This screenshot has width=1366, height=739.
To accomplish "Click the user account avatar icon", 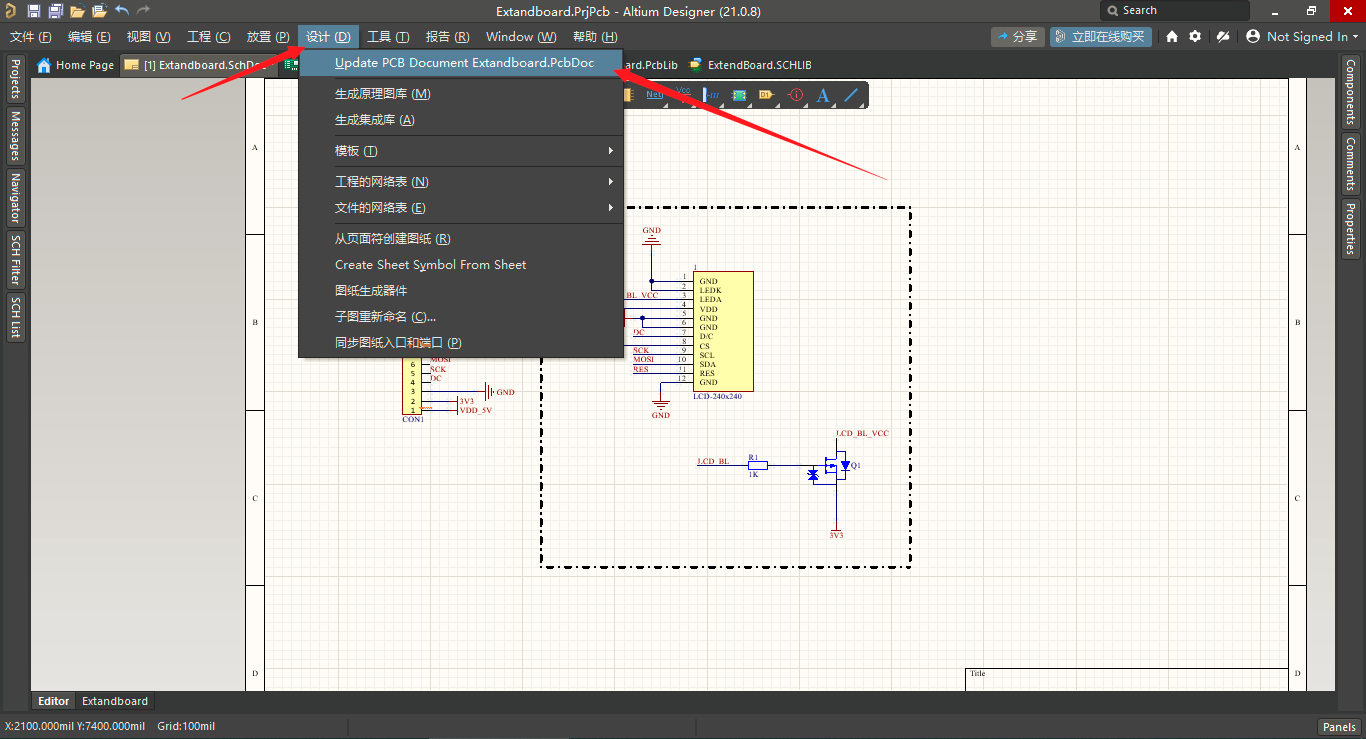I will pyautogui.click(x=1253, y=36).
